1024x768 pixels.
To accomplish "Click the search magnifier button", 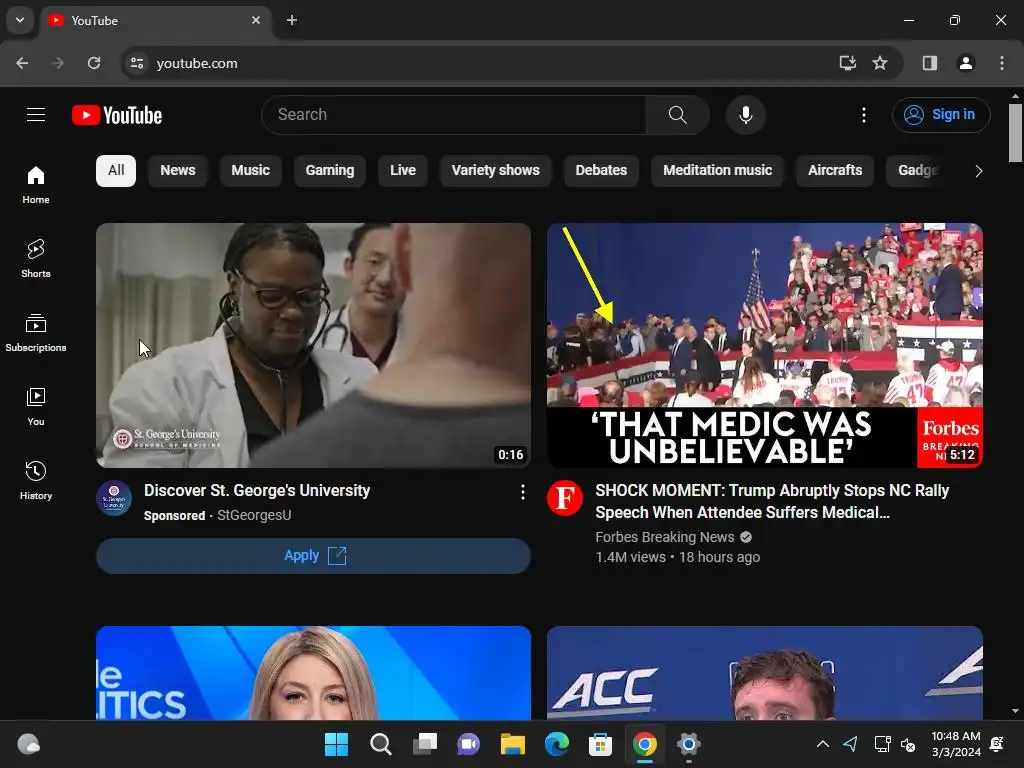I will [x=677, y=115].
